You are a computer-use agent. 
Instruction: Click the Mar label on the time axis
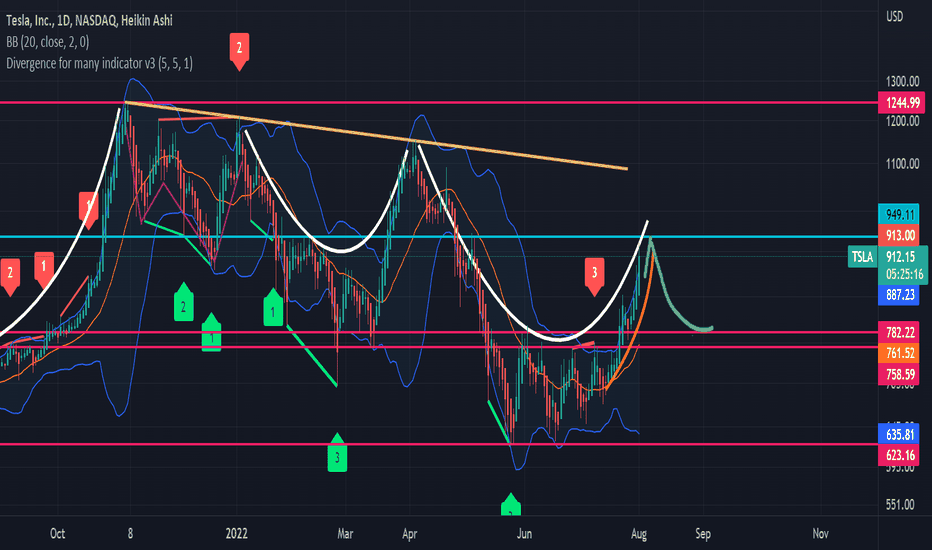(345, 533)
